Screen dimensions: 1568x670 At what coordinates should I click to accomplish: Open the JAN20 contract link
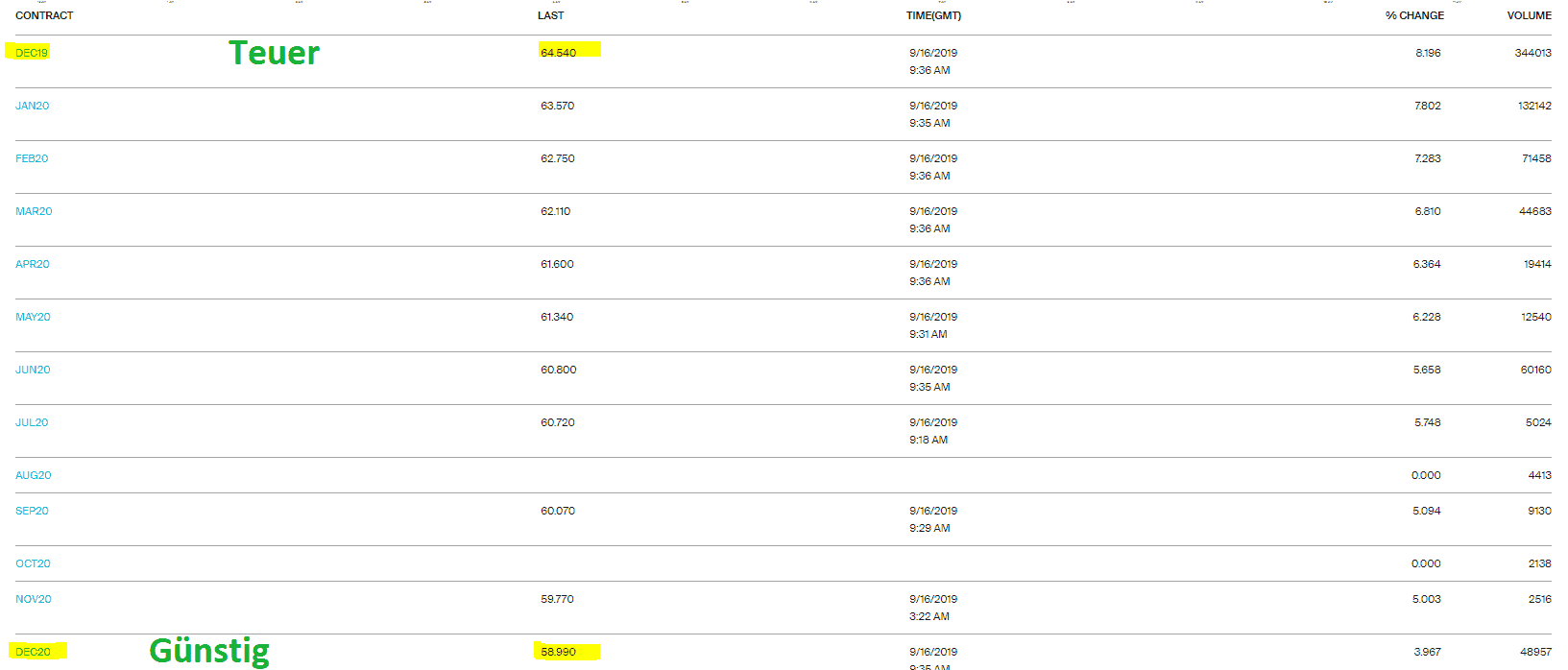[32, 106]
